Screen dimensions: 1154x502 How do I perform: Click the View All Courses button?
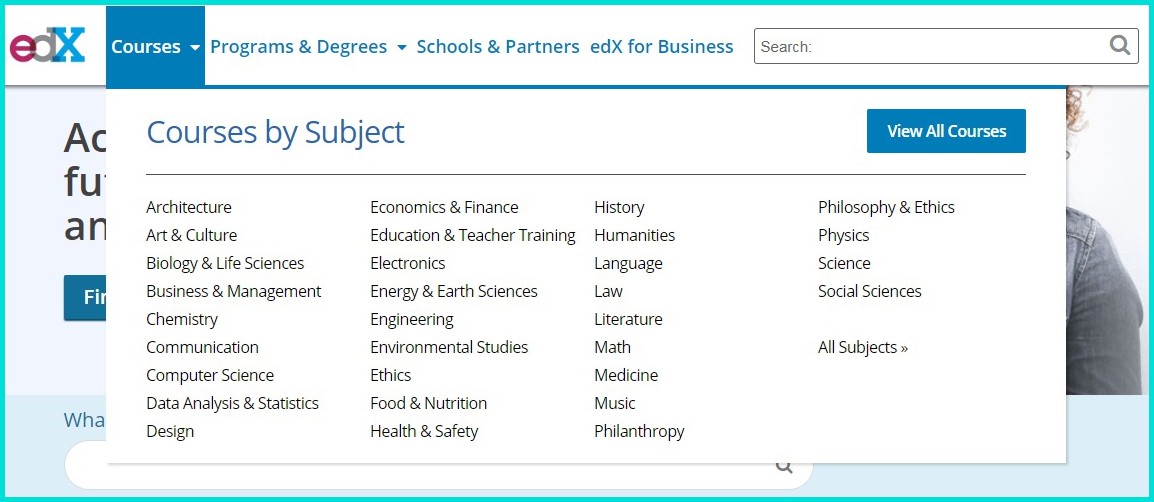[x=946, y=131]
